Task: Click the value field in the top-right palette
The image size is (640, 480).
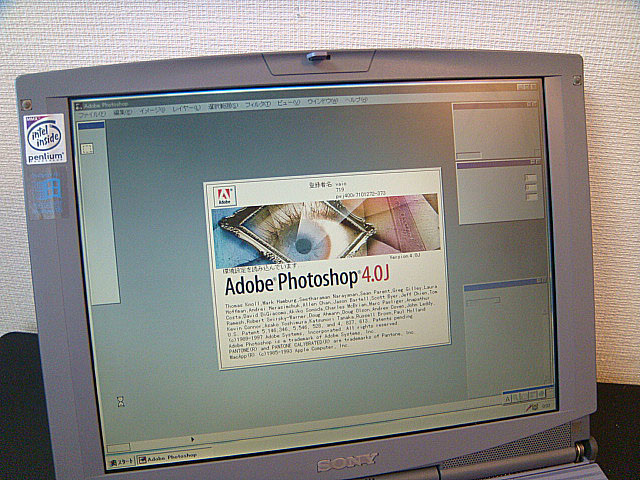Action: point(469,155)
